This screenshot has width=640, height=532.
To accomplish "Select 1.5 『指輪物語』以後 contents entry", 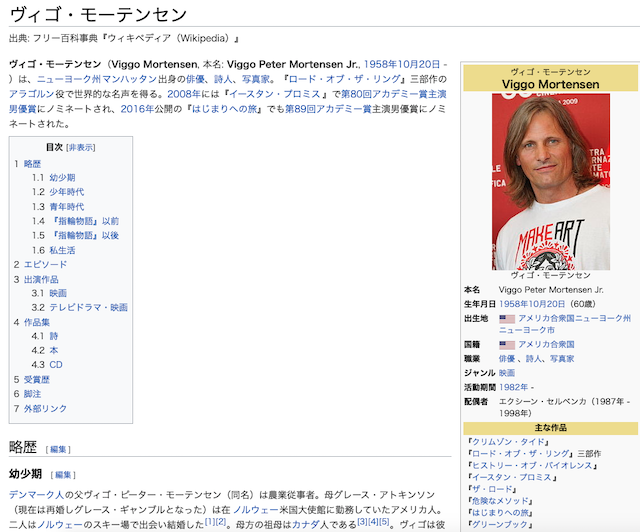I will click(84, 235).
